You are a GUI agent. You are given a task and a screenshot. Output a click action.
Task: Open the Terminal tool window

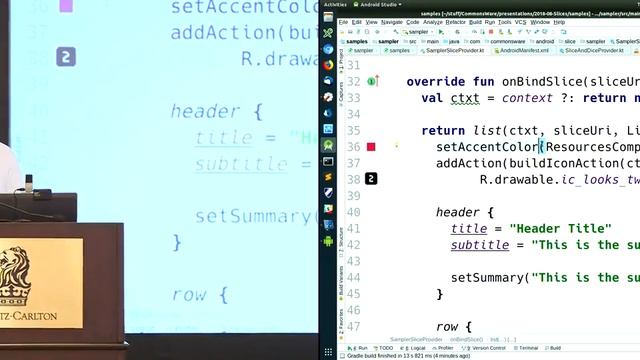click(x=526, y=348)
